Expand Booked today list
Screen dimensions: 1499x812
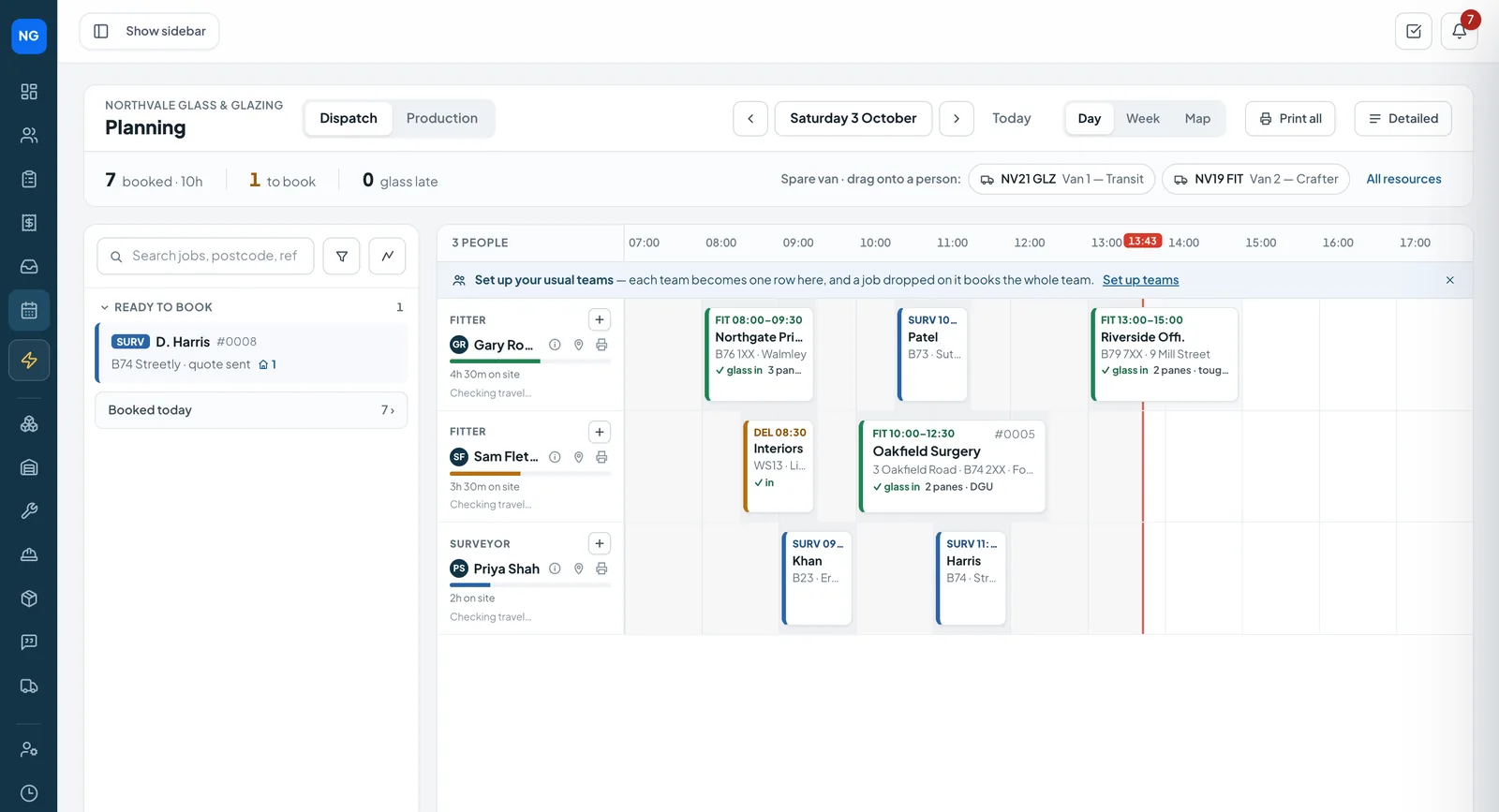[251, 410]
